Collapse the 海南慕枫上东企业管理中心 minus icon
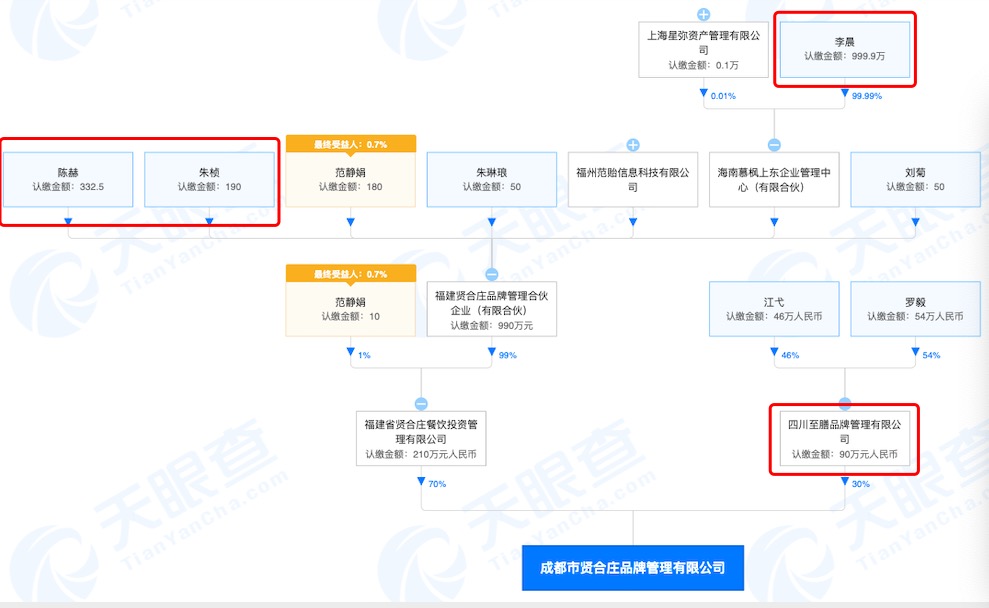 [x=774, y=145]
